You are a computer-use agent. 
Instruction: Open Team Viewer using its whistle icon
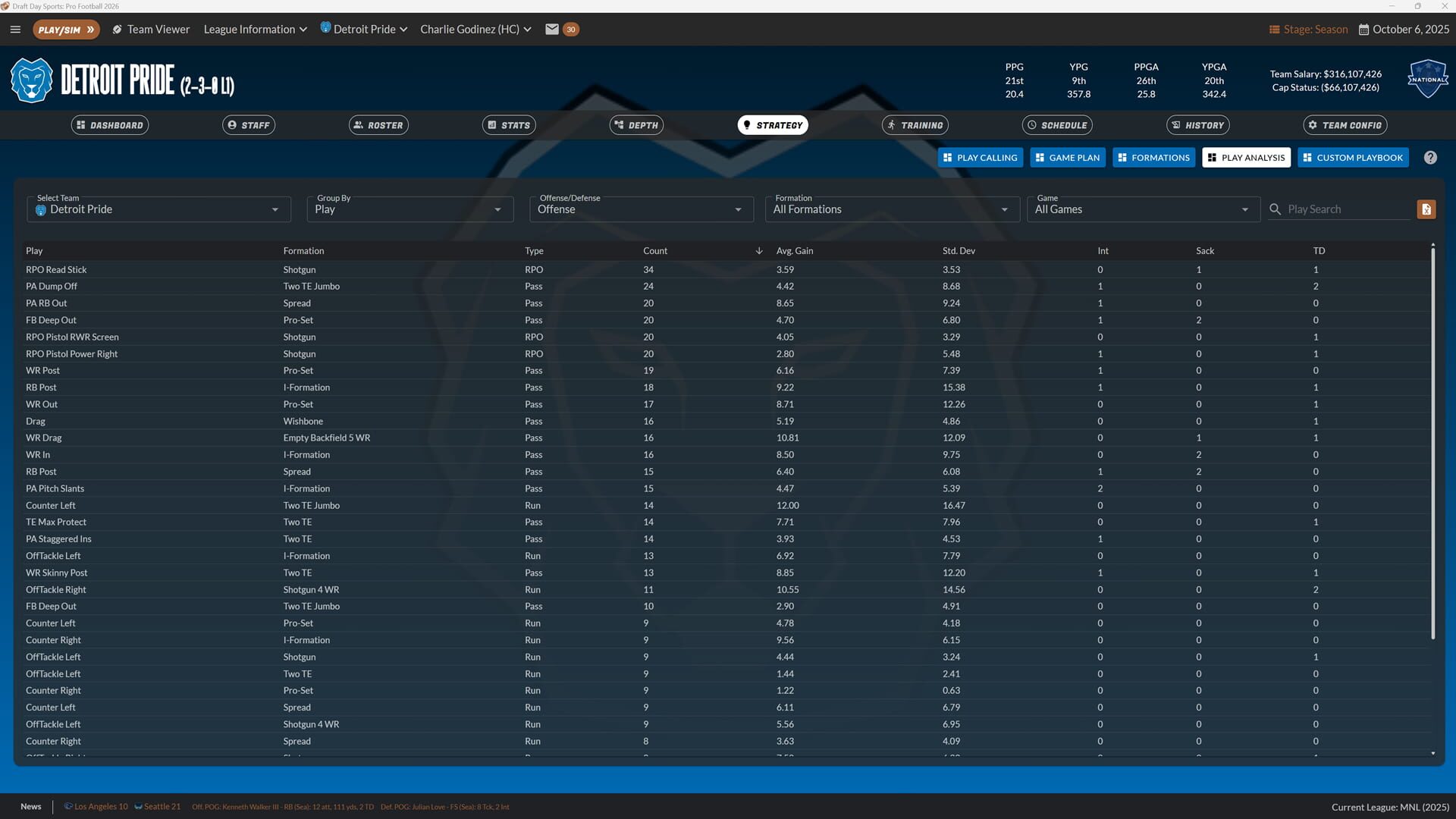point(117,29)
